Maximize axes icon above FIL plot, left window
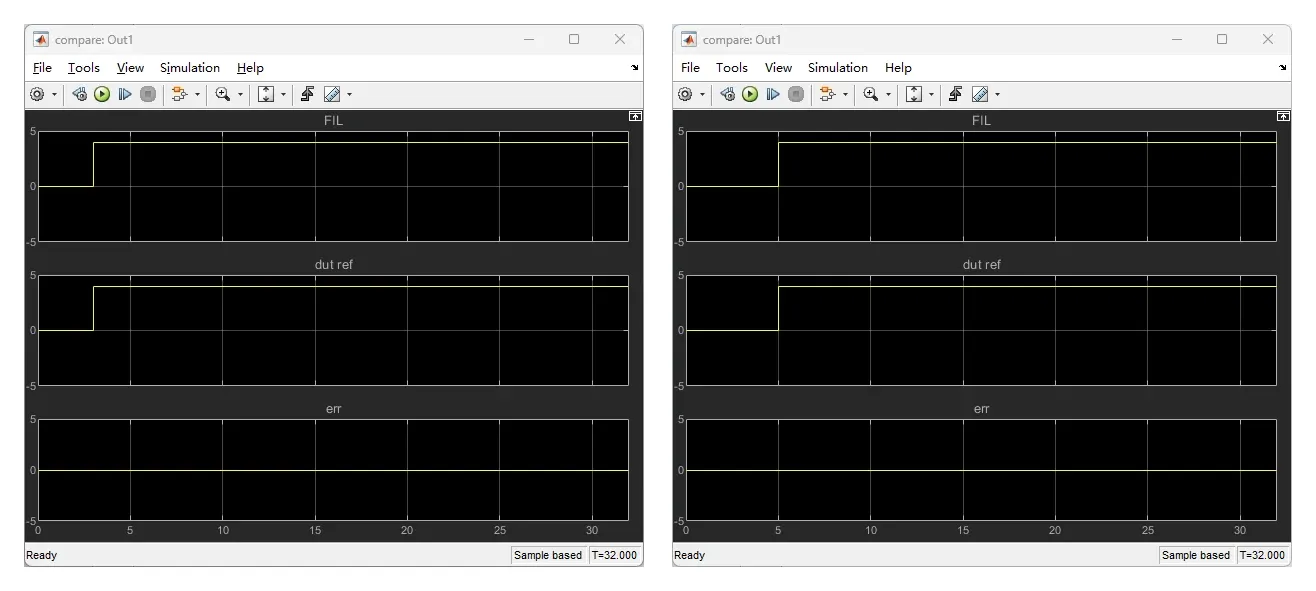 tap(635, 117)
